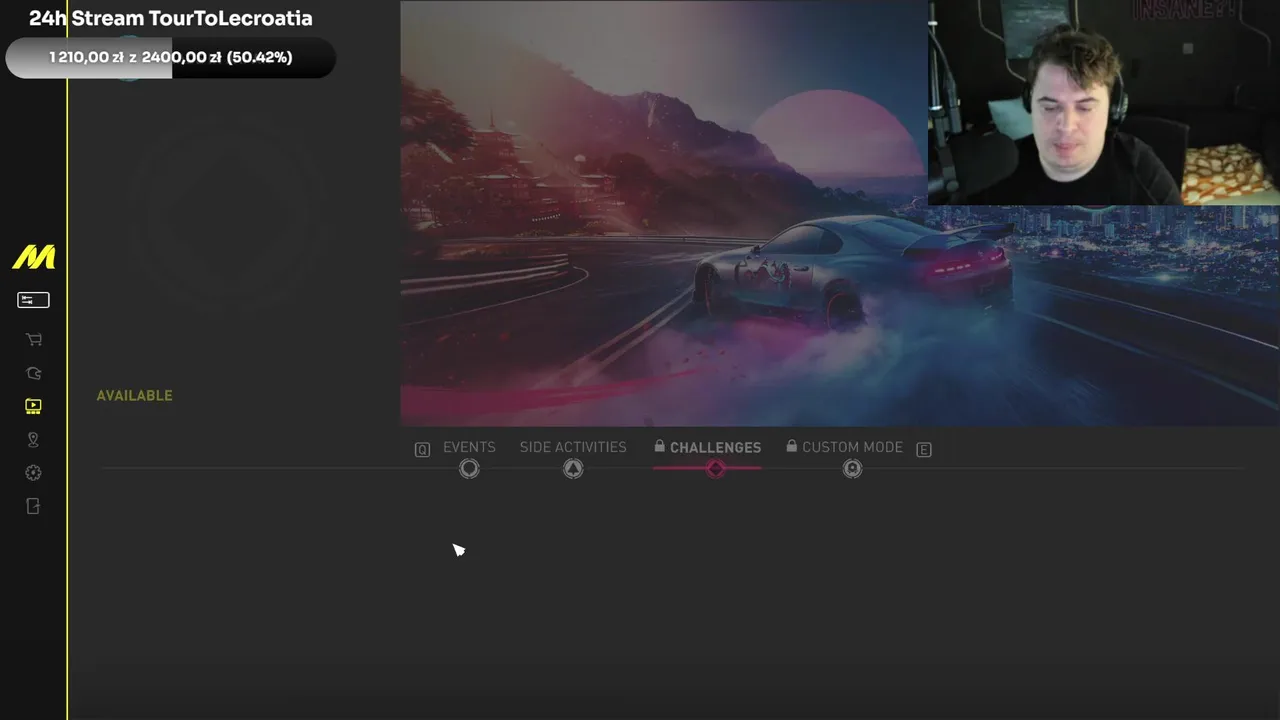The image size is (1280, 720).
Task: Click the donation goal progress bar
Action: click(170, 58)
